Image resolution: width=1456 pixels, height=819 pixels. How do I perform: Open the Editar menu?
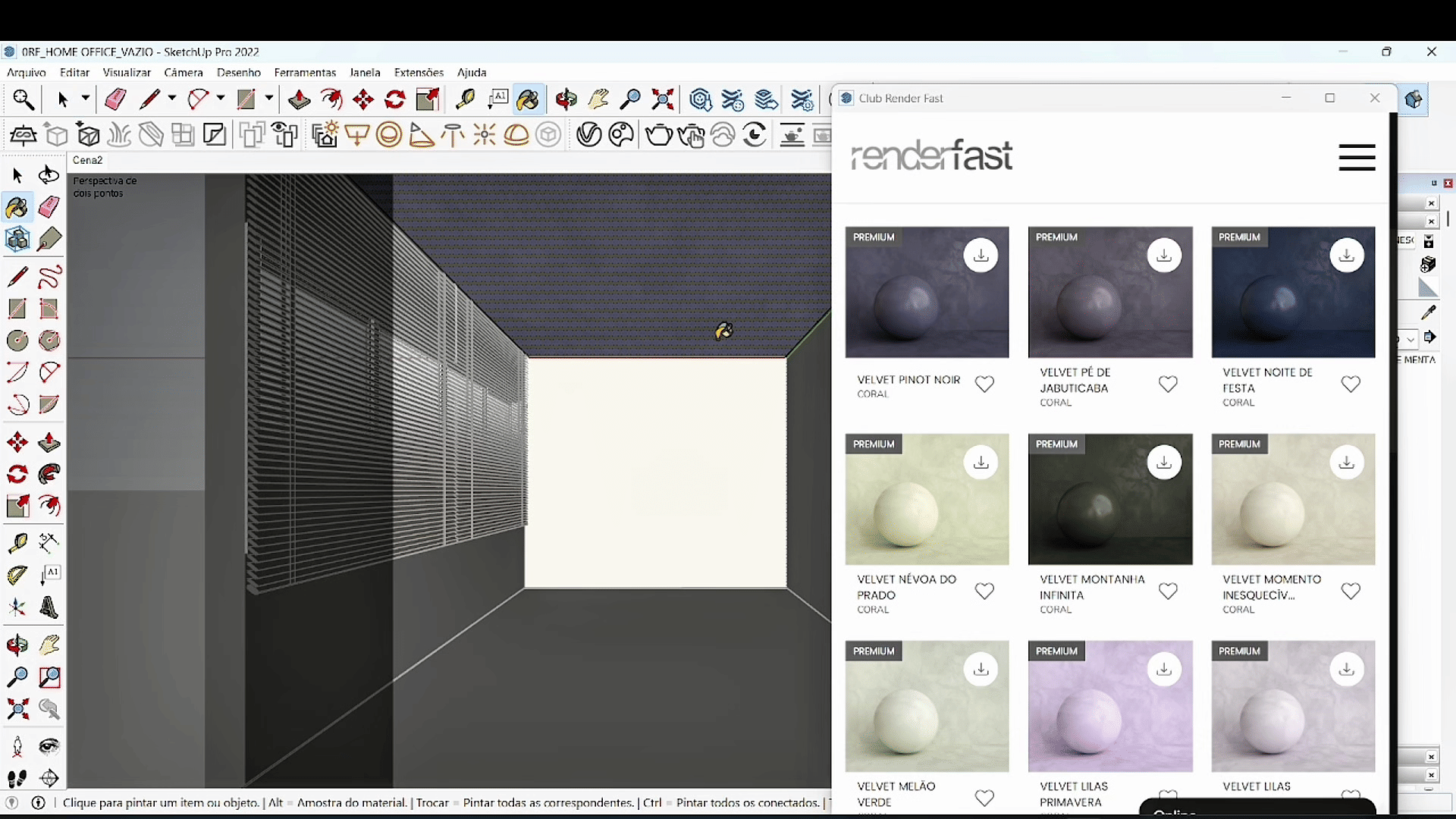[74, 73]
